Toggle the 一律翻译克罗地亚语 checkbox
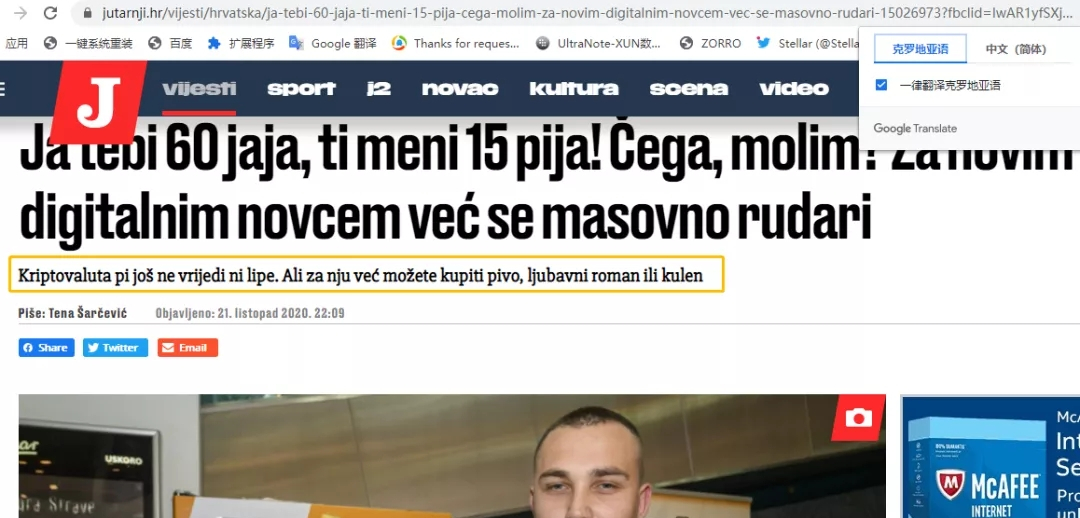 click(881, 85)
